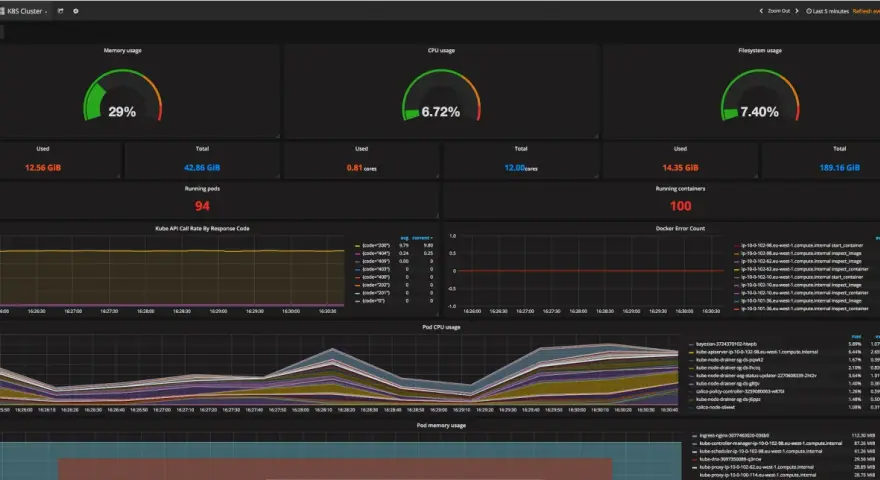Click the Zoom Out time control
The height and width of the screenshot is (480, 880).
(x=778, y=11)
